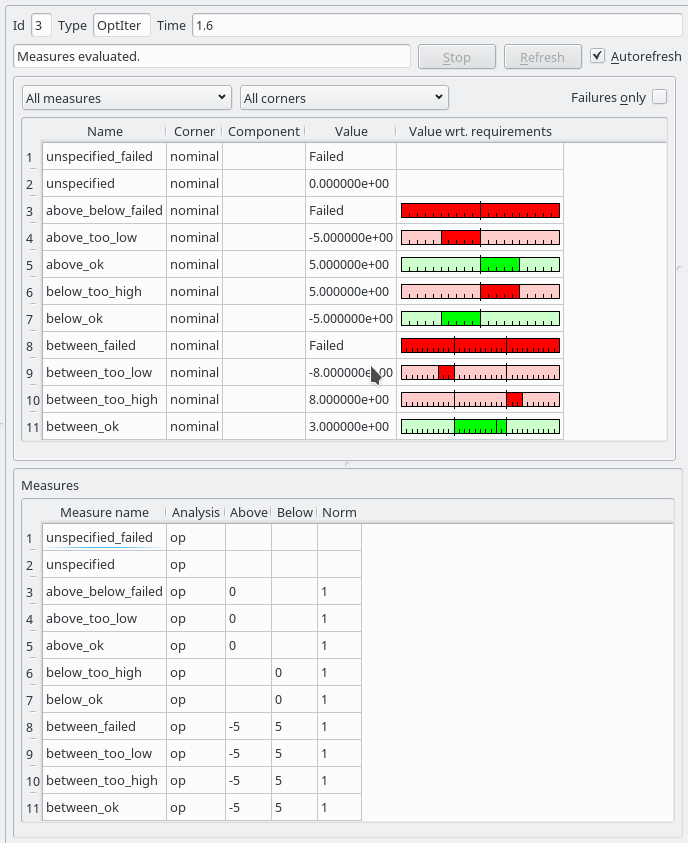Click the above_below_failed red bar
688x843 pixels.
tap(480, 211)
